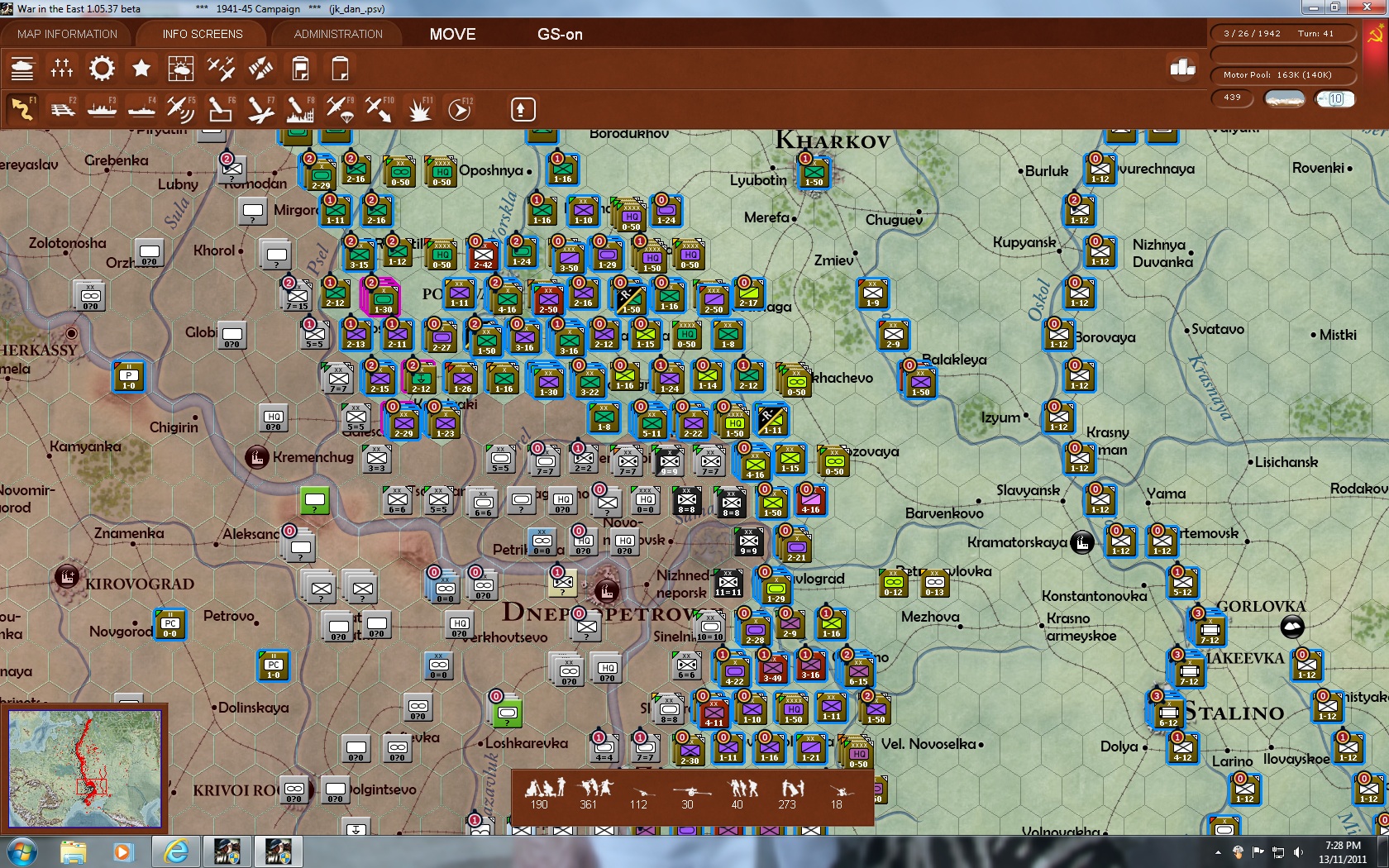Open the bar chart statistics icon
This screenshot has width=1389, height=868.
pos(1182,67)
